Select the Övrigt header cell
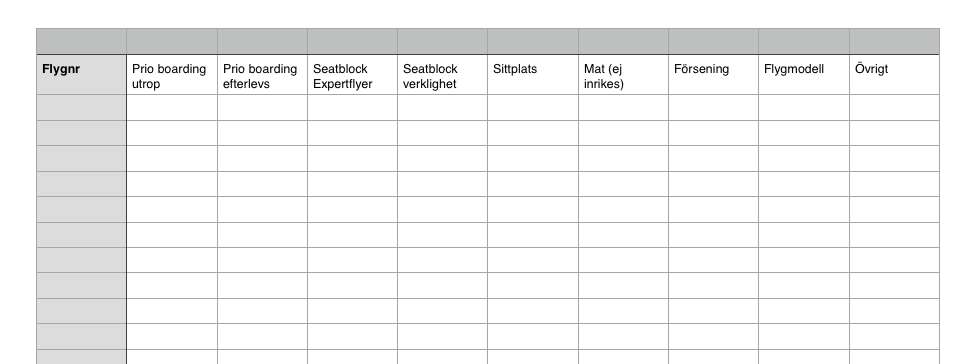Viewport: 970px width, 364px height. point(895,75)
